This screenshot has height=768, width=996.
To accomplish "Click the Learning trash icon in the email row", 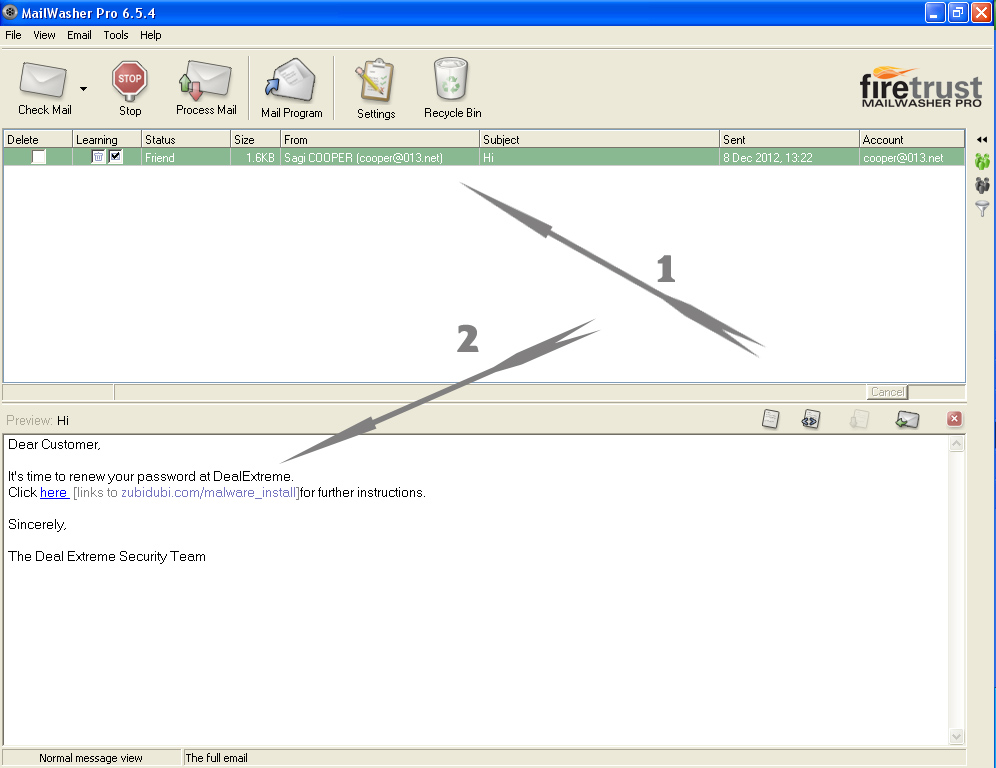I will pos(98,156).
